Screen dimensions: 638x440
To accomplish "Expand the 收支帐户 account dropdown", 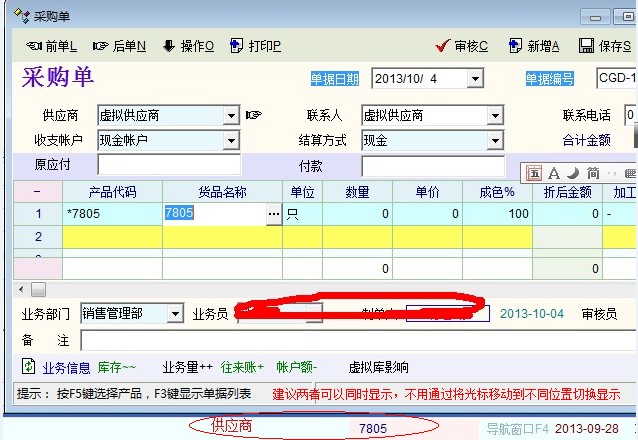I will pos(231,140).
